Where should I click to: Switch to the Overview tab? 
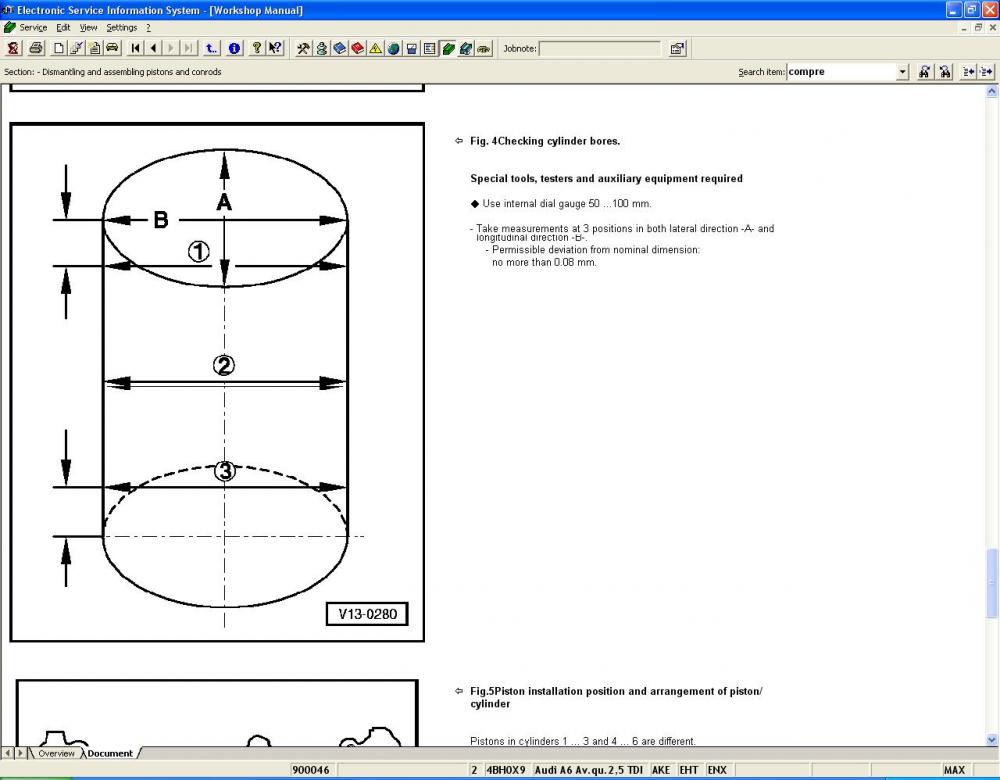[x=56, y=753]
